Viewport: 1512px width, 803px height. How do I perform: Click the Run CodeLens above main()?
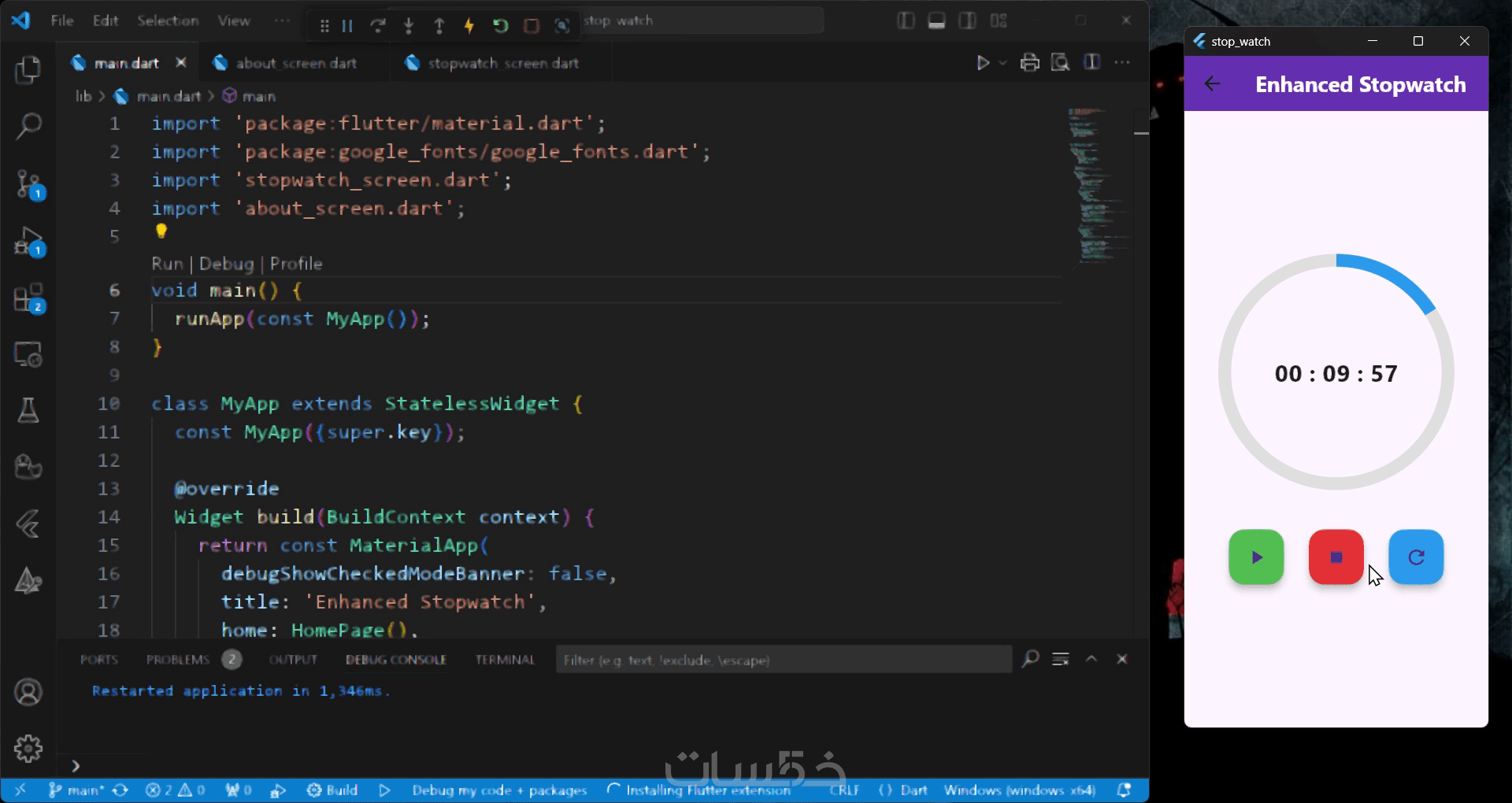point(167,264)
